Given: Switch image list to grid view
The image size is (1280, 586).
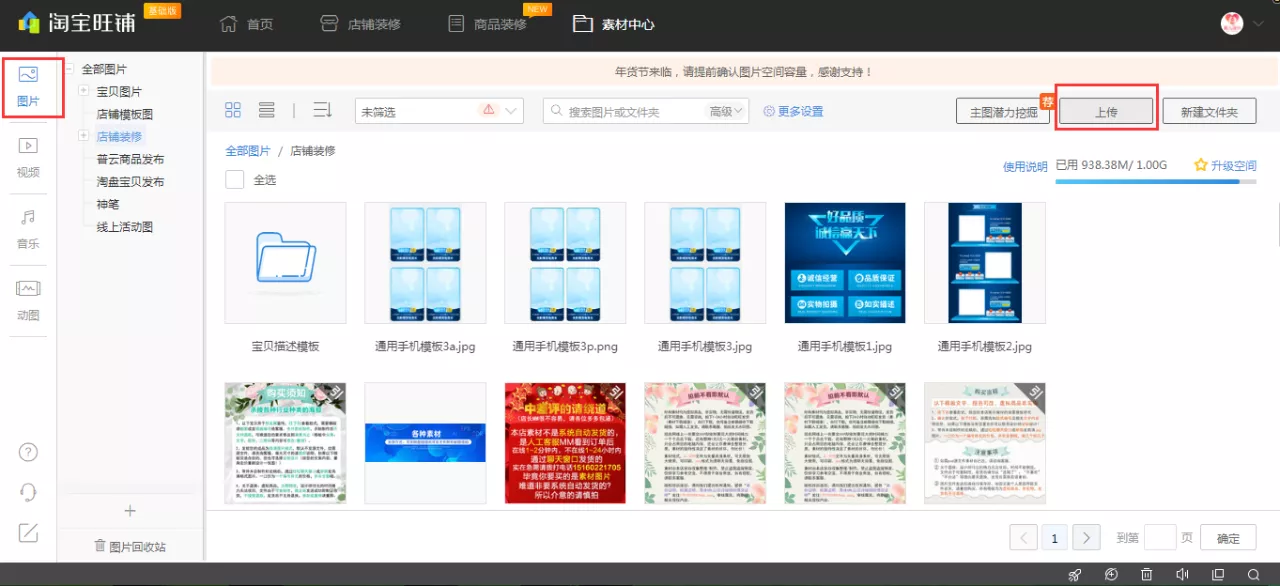Looking at the screenshot, I should [232, 110].
